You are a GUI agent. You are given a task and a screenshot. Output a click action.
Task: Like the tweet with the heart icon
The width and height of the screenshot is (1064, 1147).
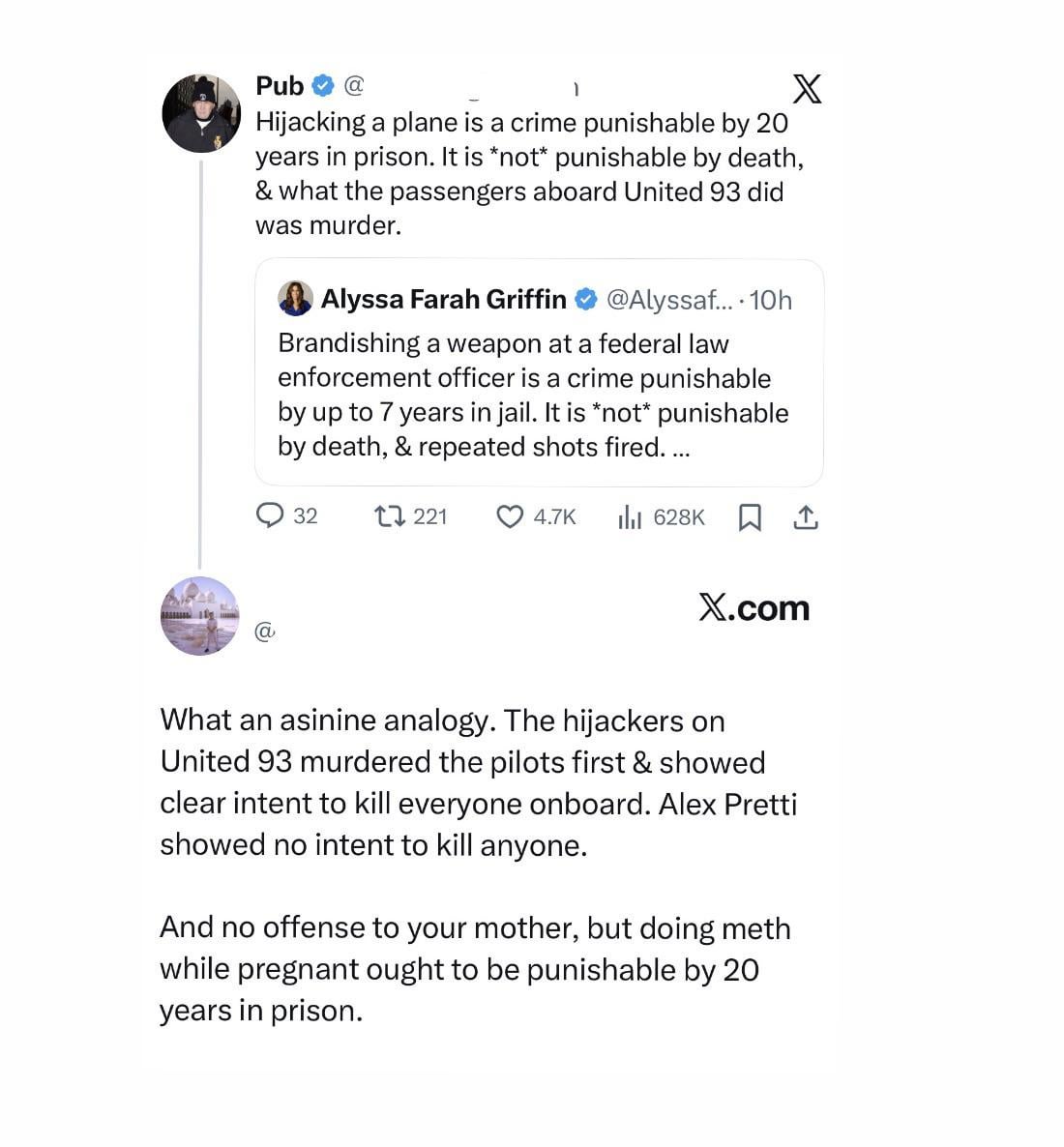[510, 517]
